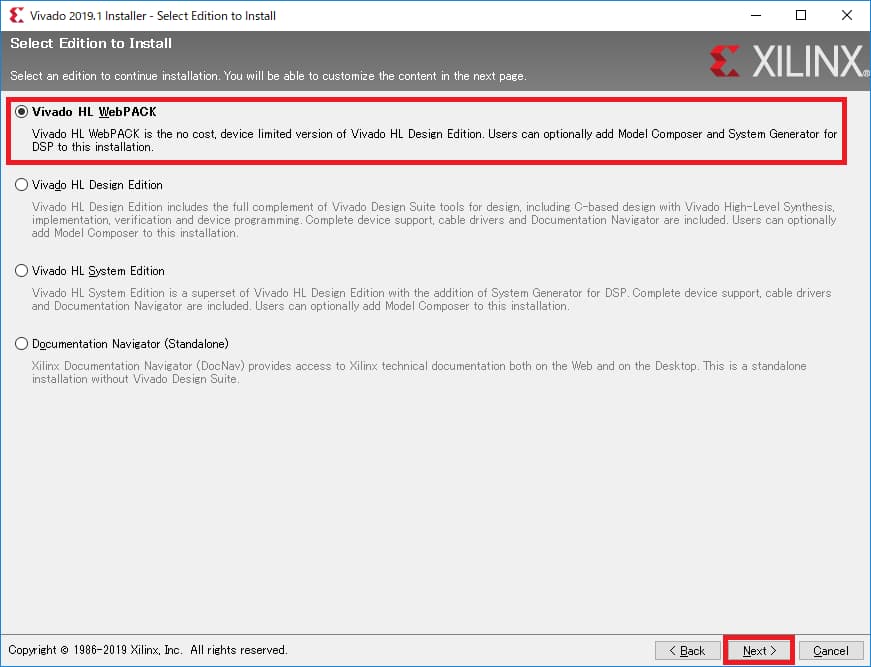Click the Next button

tap(759, 650)
